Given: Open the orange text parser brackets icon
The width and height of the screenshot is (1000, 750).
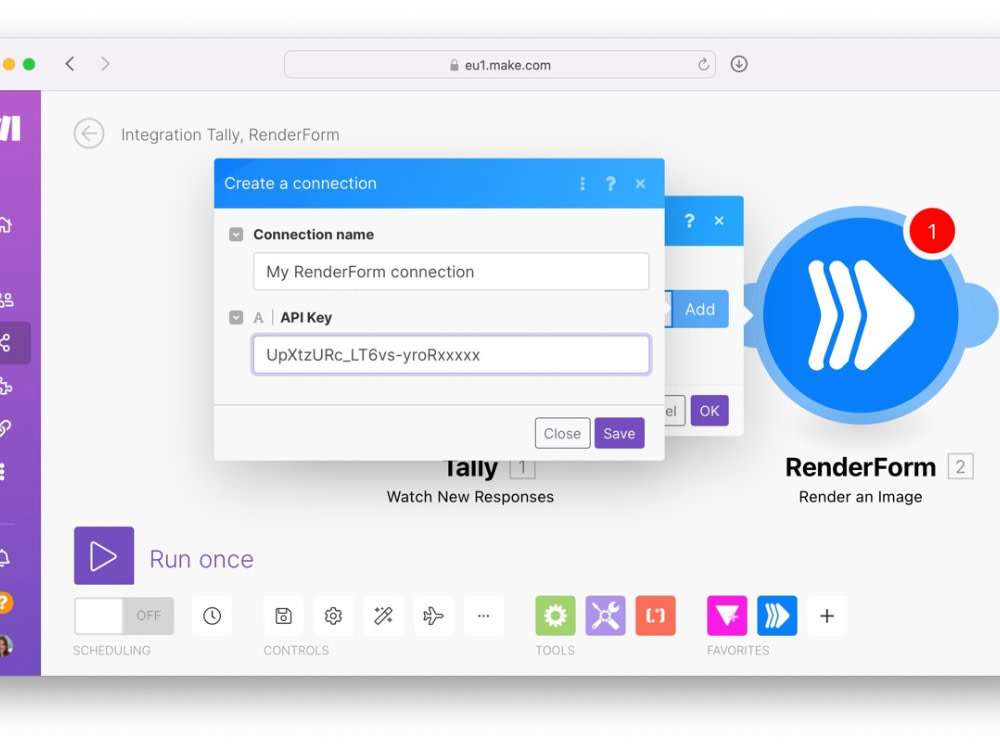Looking at the screenshot, I should click(x=656, y=615).
